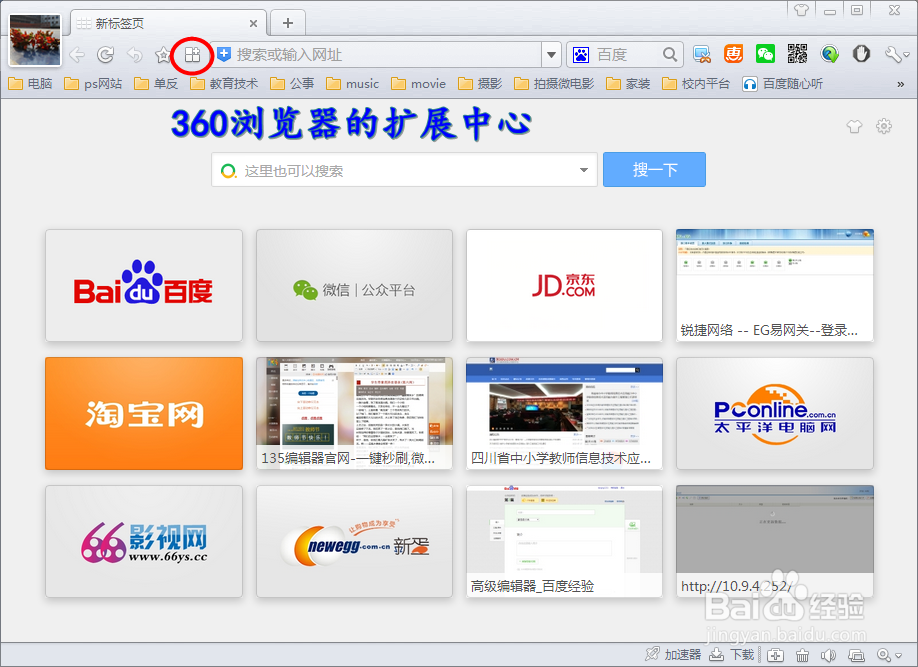Viewport: 918px width, 667px height.
Task: Open the 摄影 bookmark folder
Action: tap(480, 84)
